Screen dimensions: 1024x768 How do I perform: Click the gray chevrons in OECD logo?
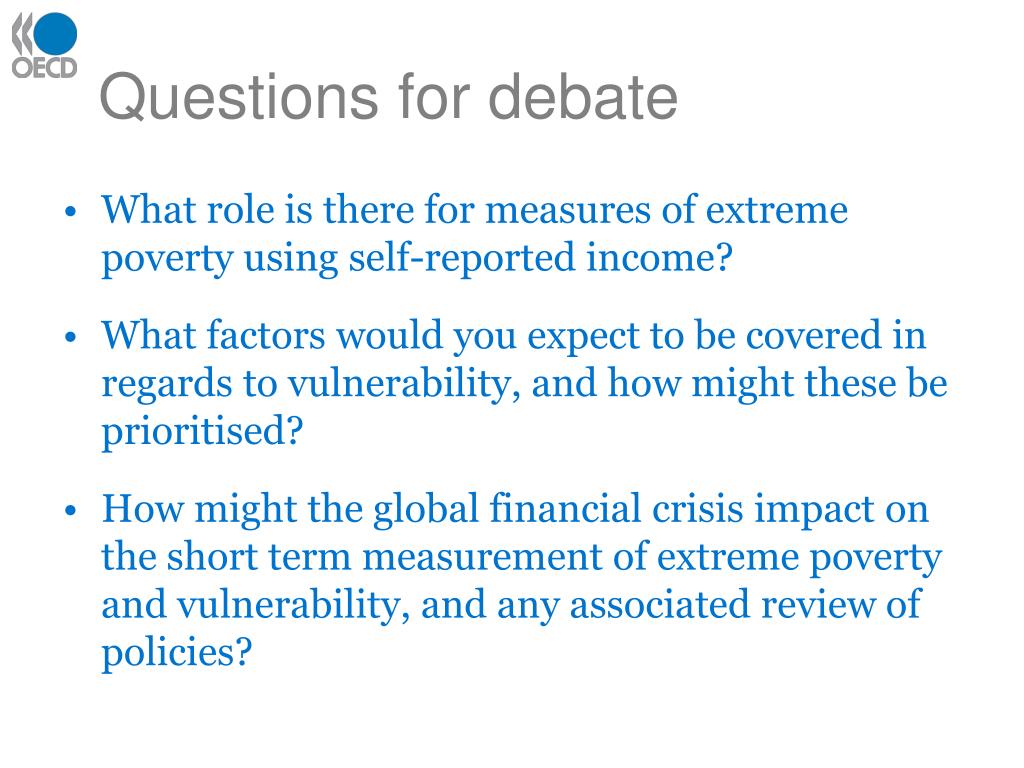point(22,34)
